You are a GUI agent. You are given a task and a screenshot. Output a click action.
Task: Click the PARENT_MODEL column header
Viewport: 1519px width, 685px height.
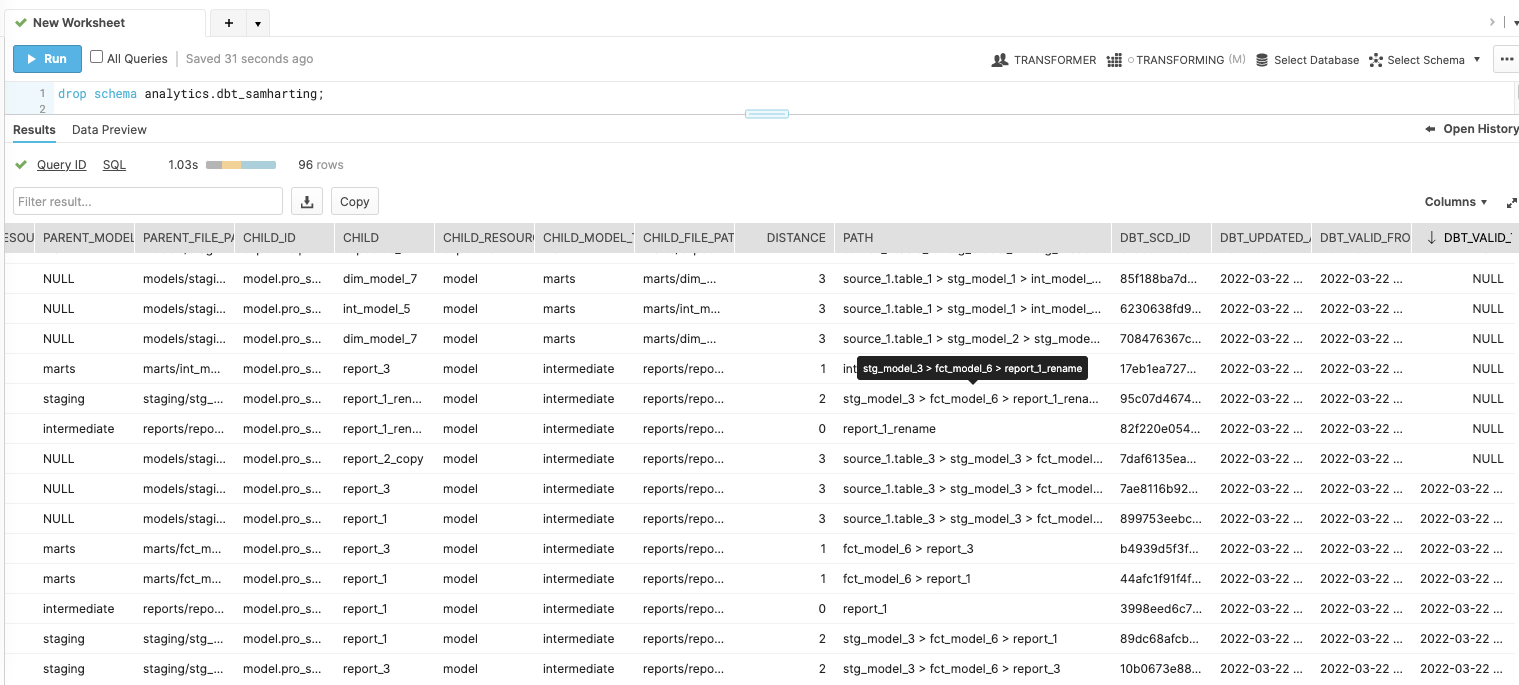[84, 237]
